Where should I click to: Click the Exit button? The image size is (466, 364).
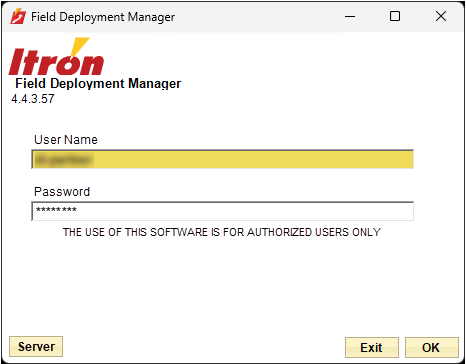pos(372,348)
